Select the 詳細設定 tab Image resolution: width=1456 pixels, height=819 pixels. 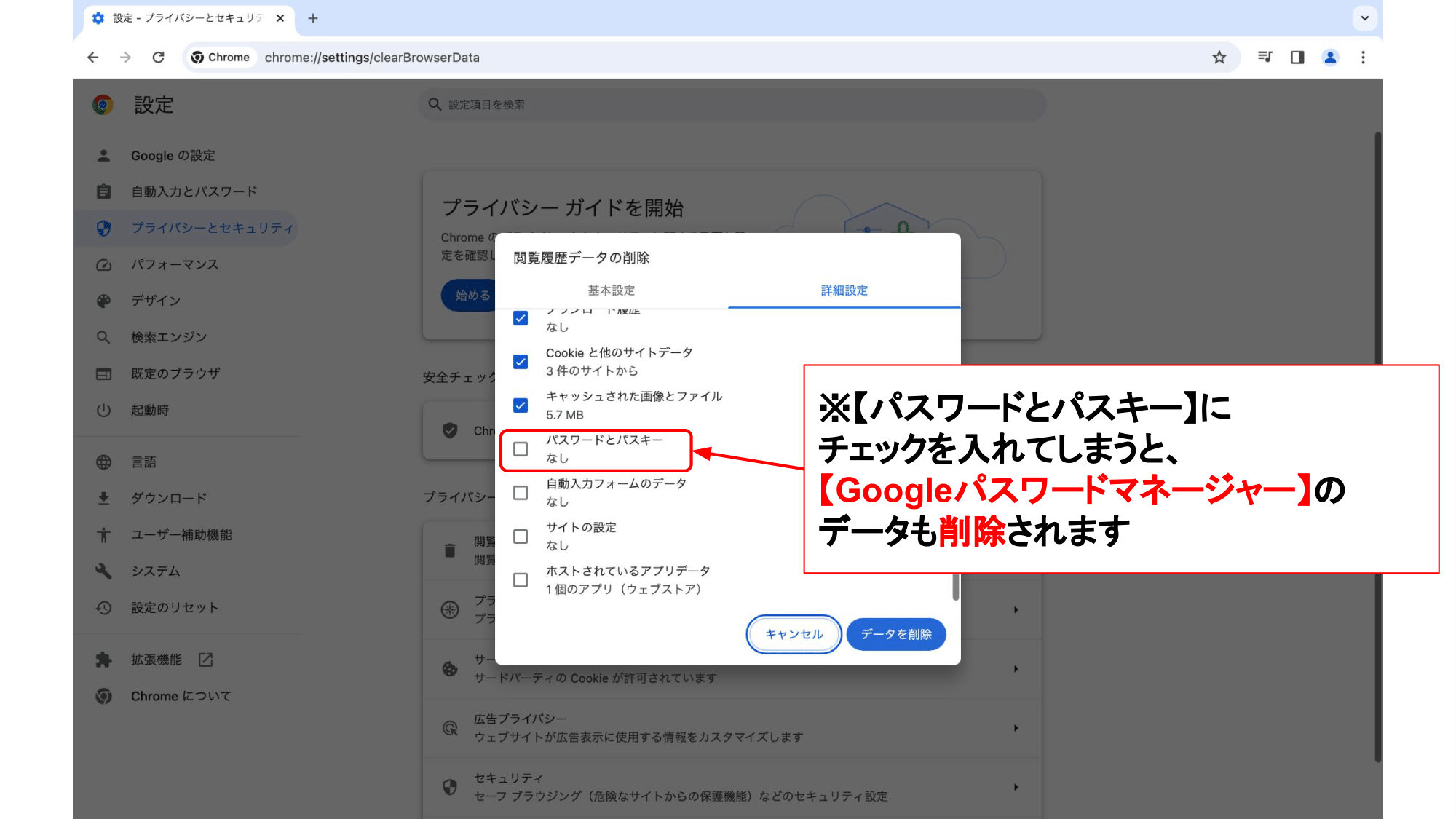click(844, 290)
